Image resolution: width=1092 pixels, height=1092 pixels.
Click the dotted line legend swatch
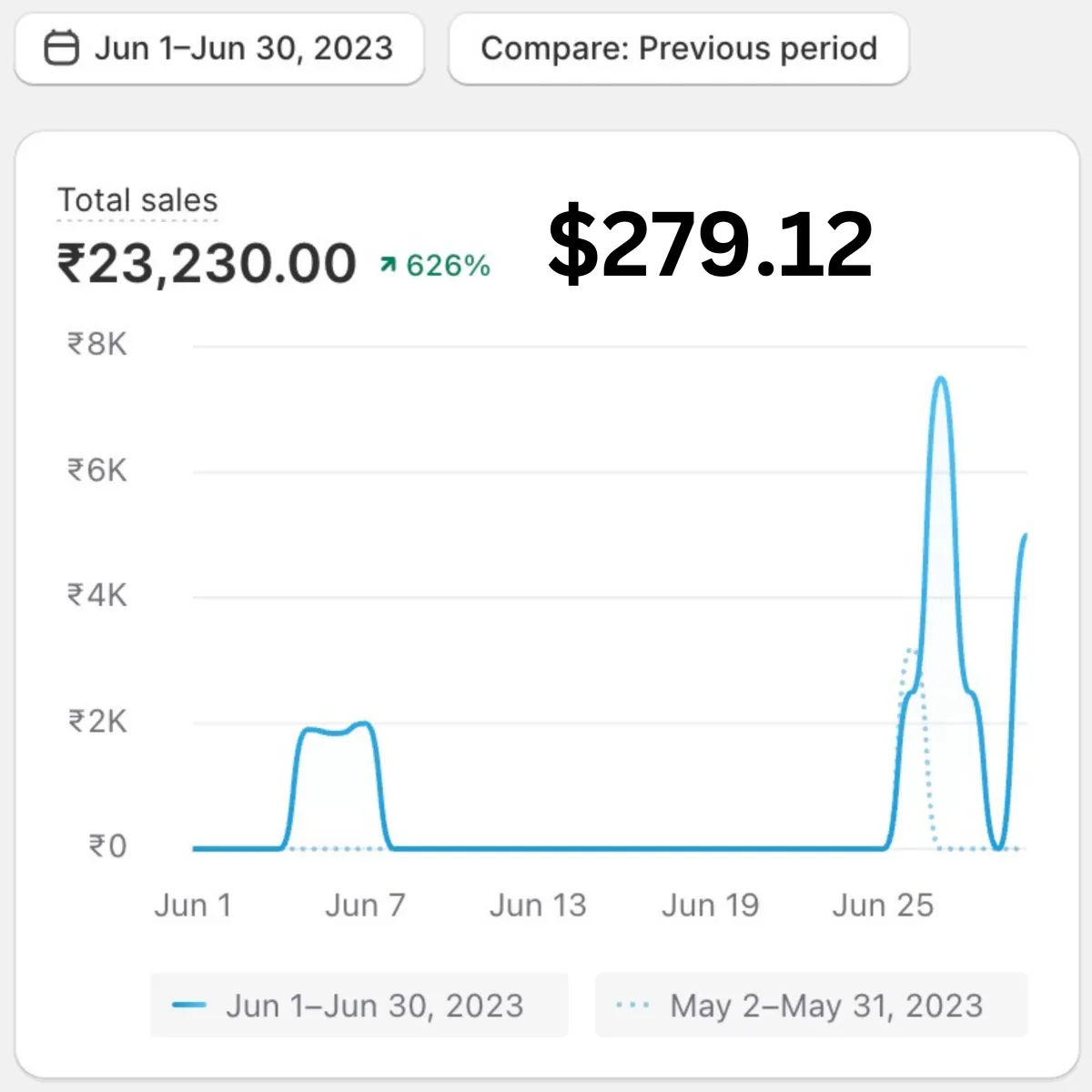click(632, 1006)
